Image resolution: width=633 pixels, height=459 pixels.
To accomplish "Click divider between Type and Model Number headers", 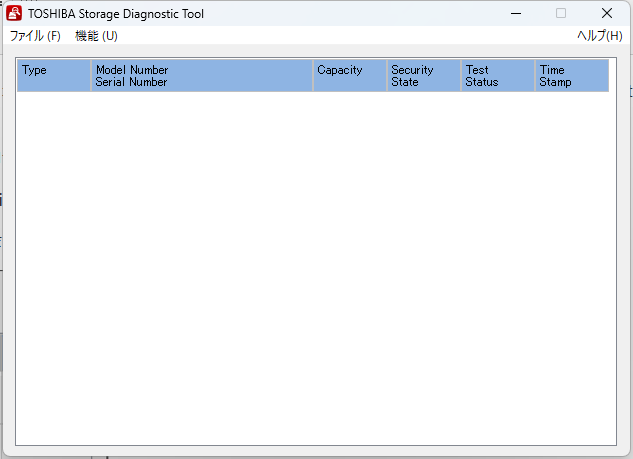I will coord(91,76).
